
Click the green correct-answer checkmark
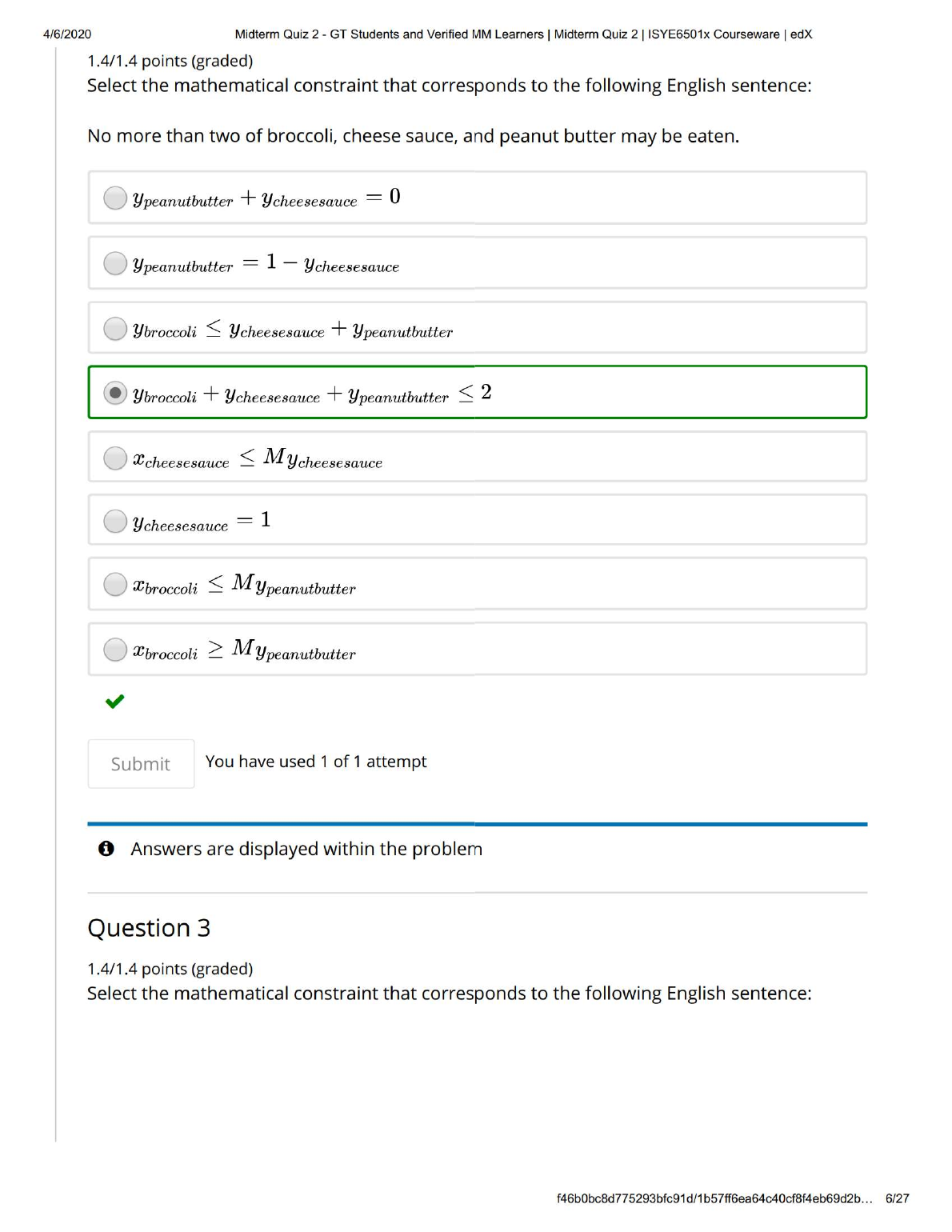click(115, 702)
